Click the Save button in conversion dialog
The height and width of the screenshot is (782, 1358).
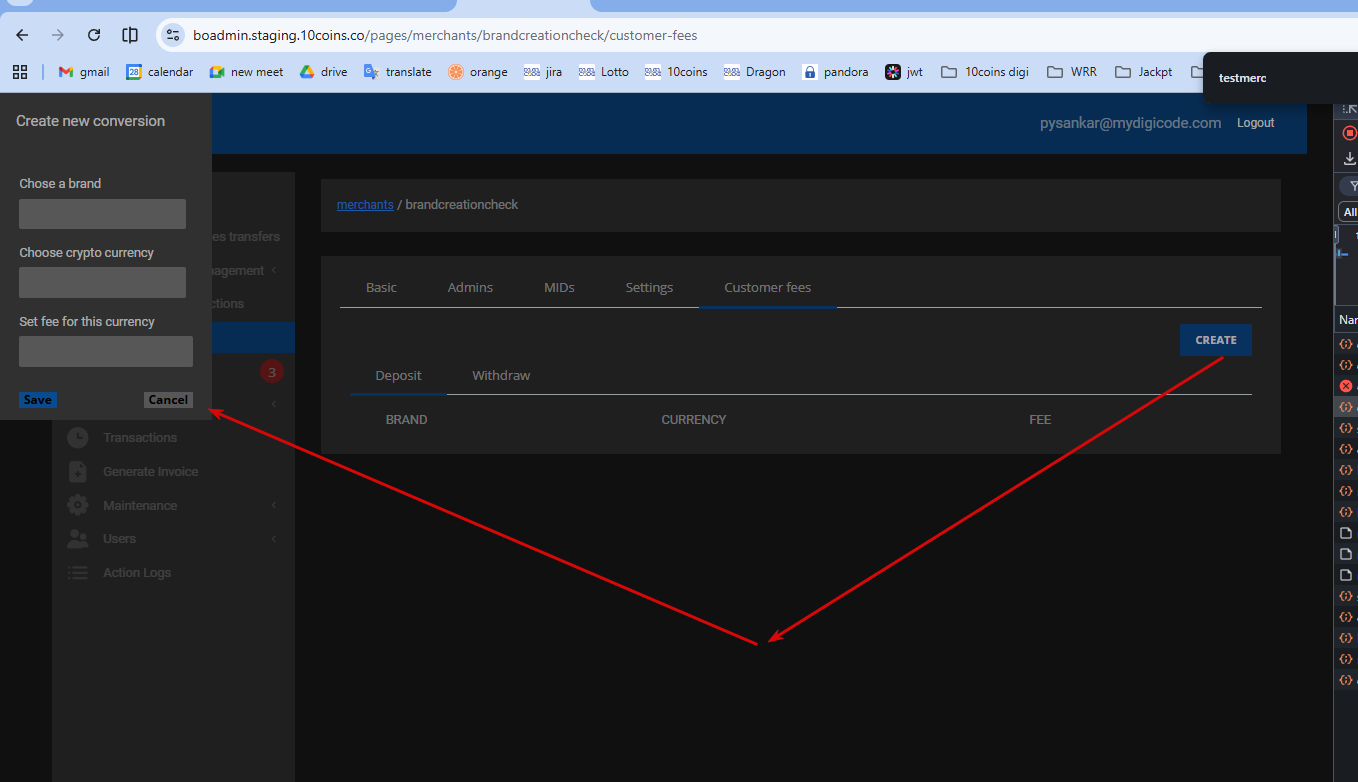38,400
